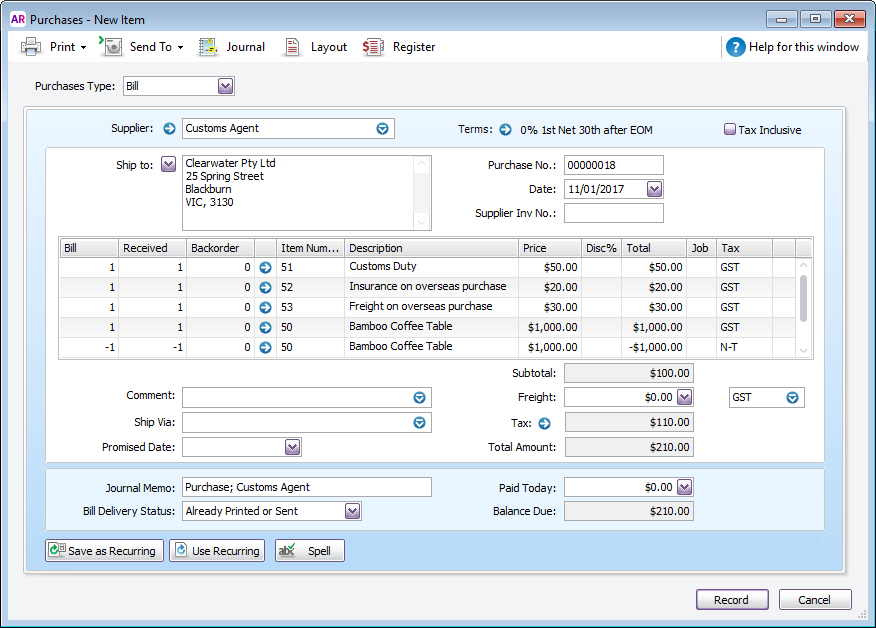The height and width of the screenshot is (628, 876).
Task: Open the Supplier selection dropdown
Action: 382,129
